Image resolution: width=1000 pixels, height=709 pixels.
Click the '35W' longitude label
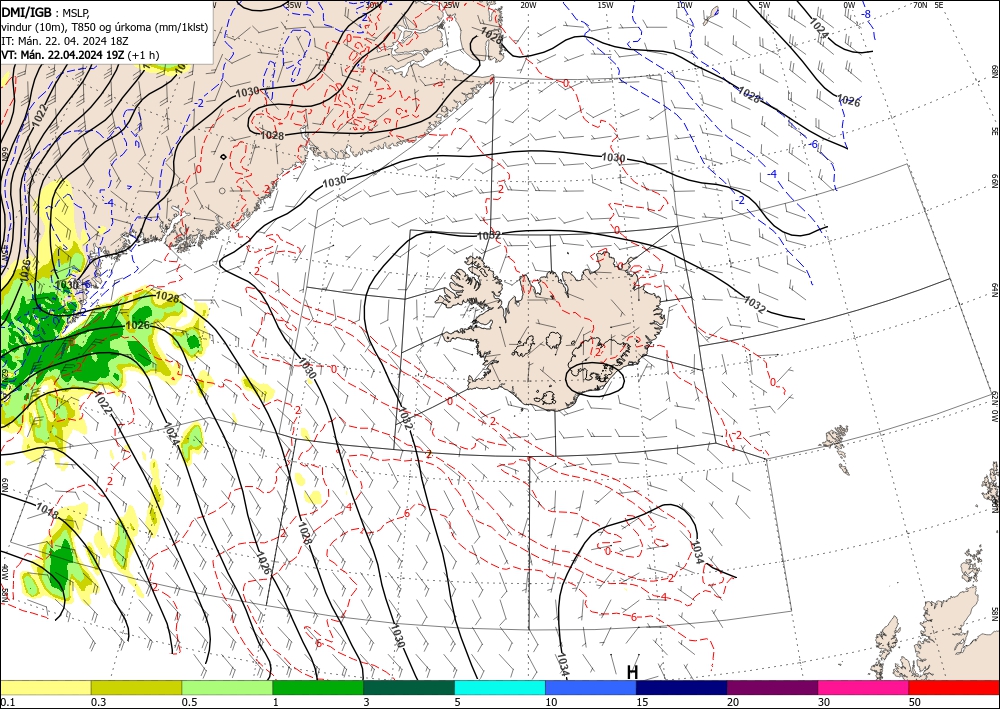click(293, 5)
